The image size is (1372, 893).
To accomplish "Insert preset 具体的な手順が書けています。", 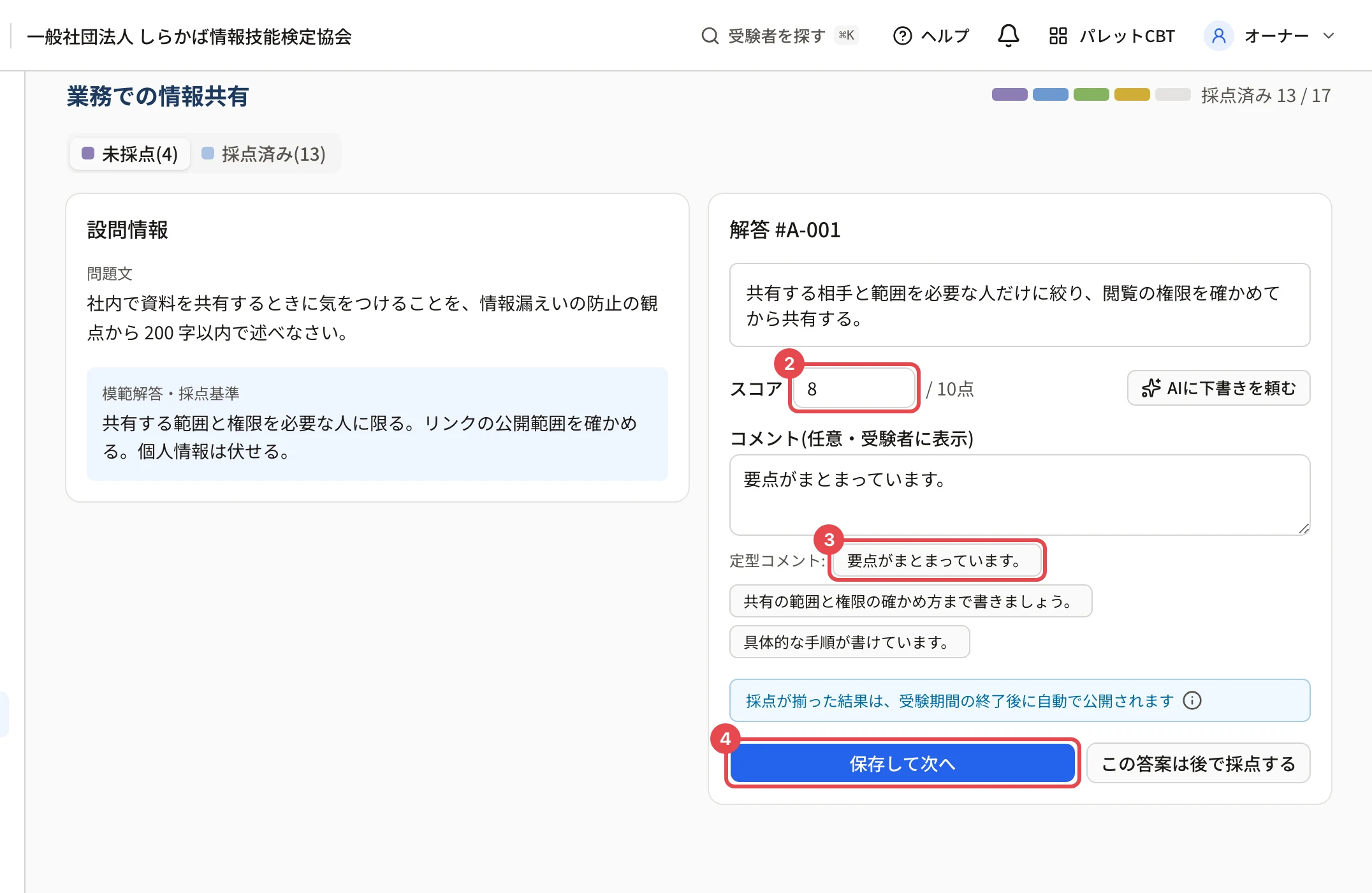I will click(x=849, y=642).
